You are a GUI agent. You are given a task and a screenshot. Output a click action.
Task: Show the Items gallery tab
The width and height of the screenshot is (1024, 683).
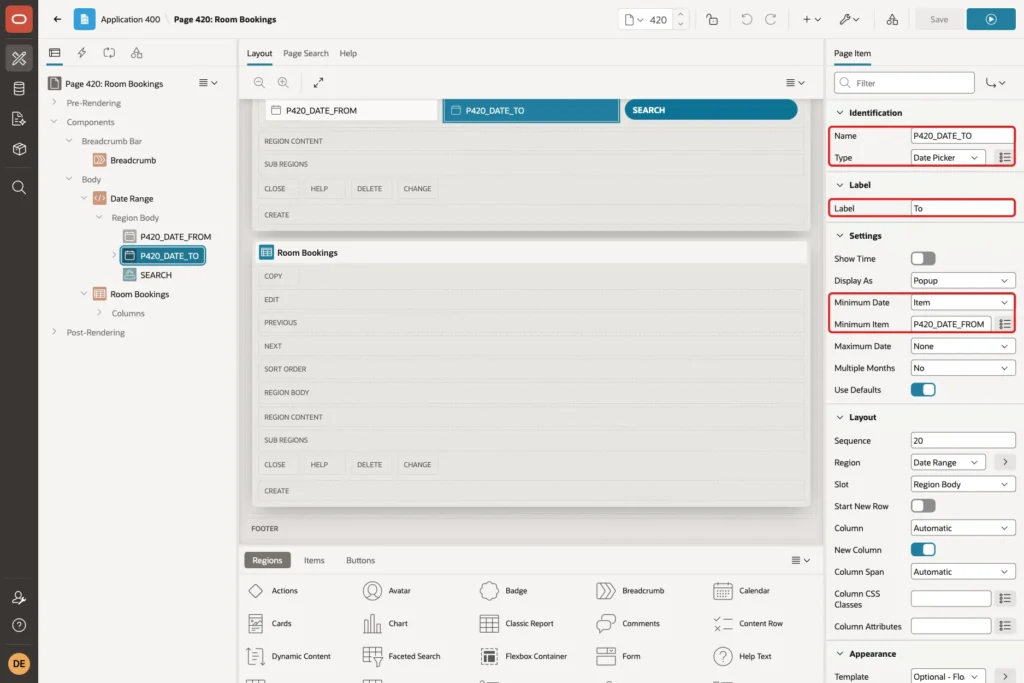(x=314, y=560)
